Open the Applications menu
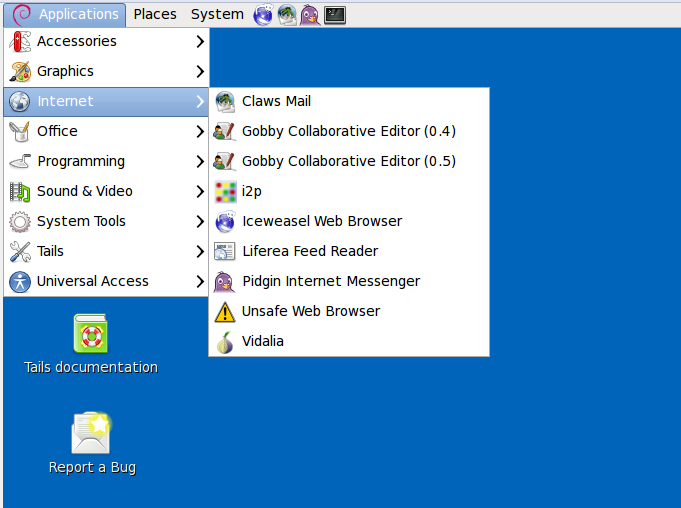681x508 pixels. (65, 15)
